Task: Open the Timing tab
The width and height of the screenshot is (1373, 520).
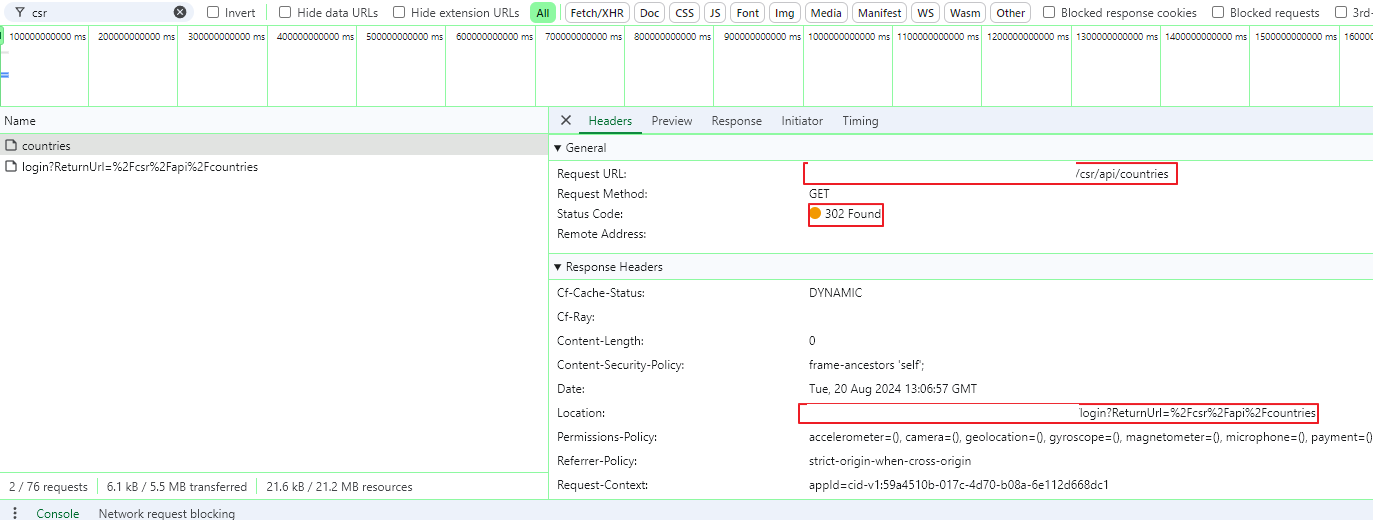Action: (x=860, y=121)
